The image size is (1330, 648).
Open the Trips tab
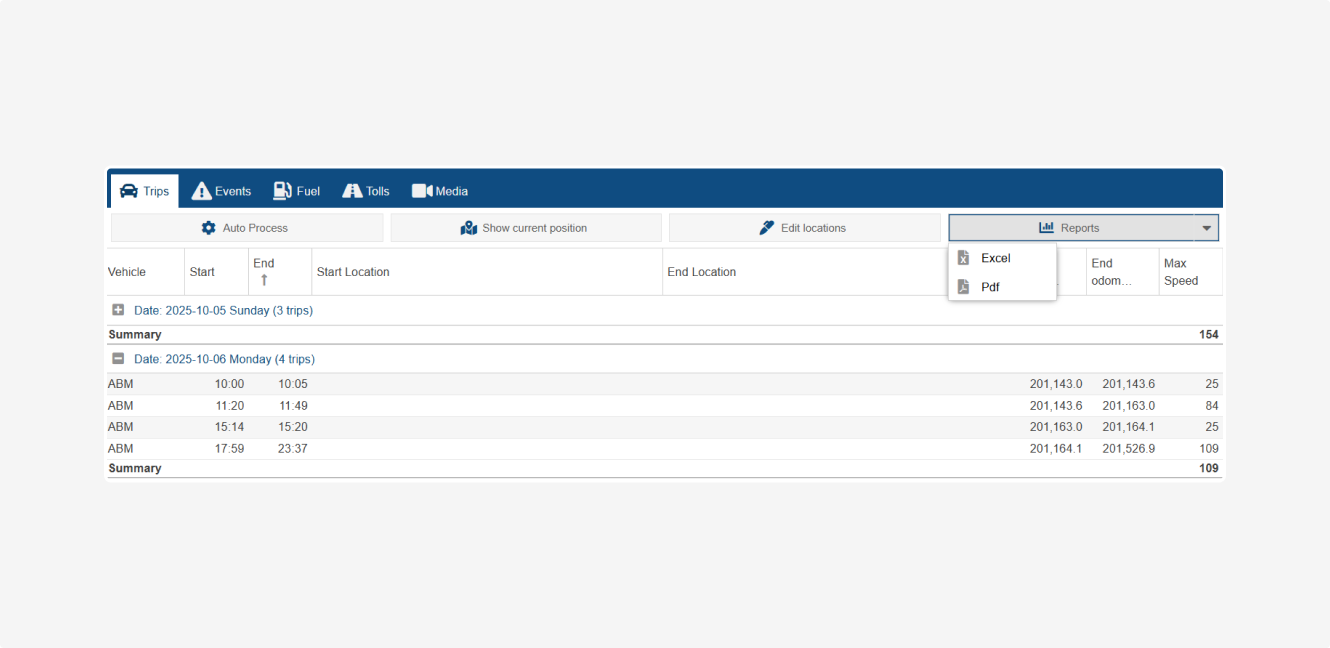144,191
